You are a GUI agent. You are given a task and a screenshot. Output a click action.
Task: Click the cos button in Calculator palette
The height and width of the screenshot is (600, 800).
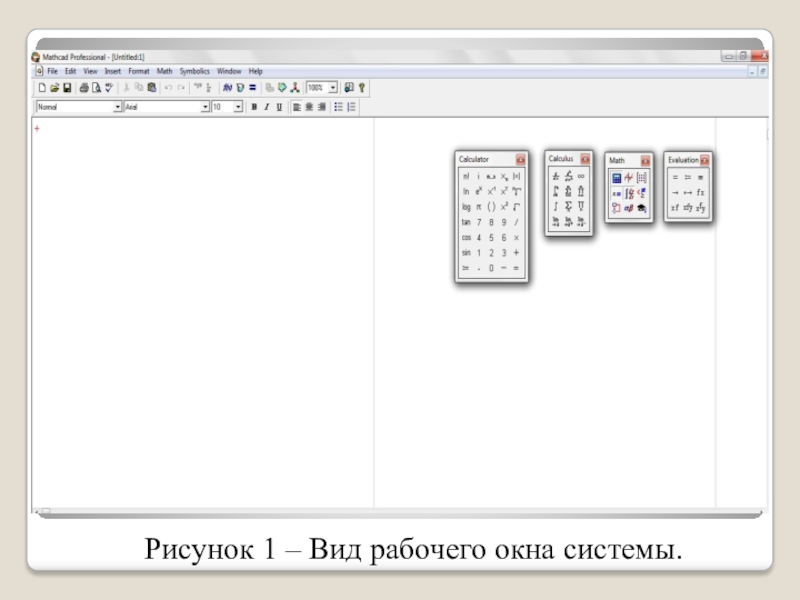point(466,237)
